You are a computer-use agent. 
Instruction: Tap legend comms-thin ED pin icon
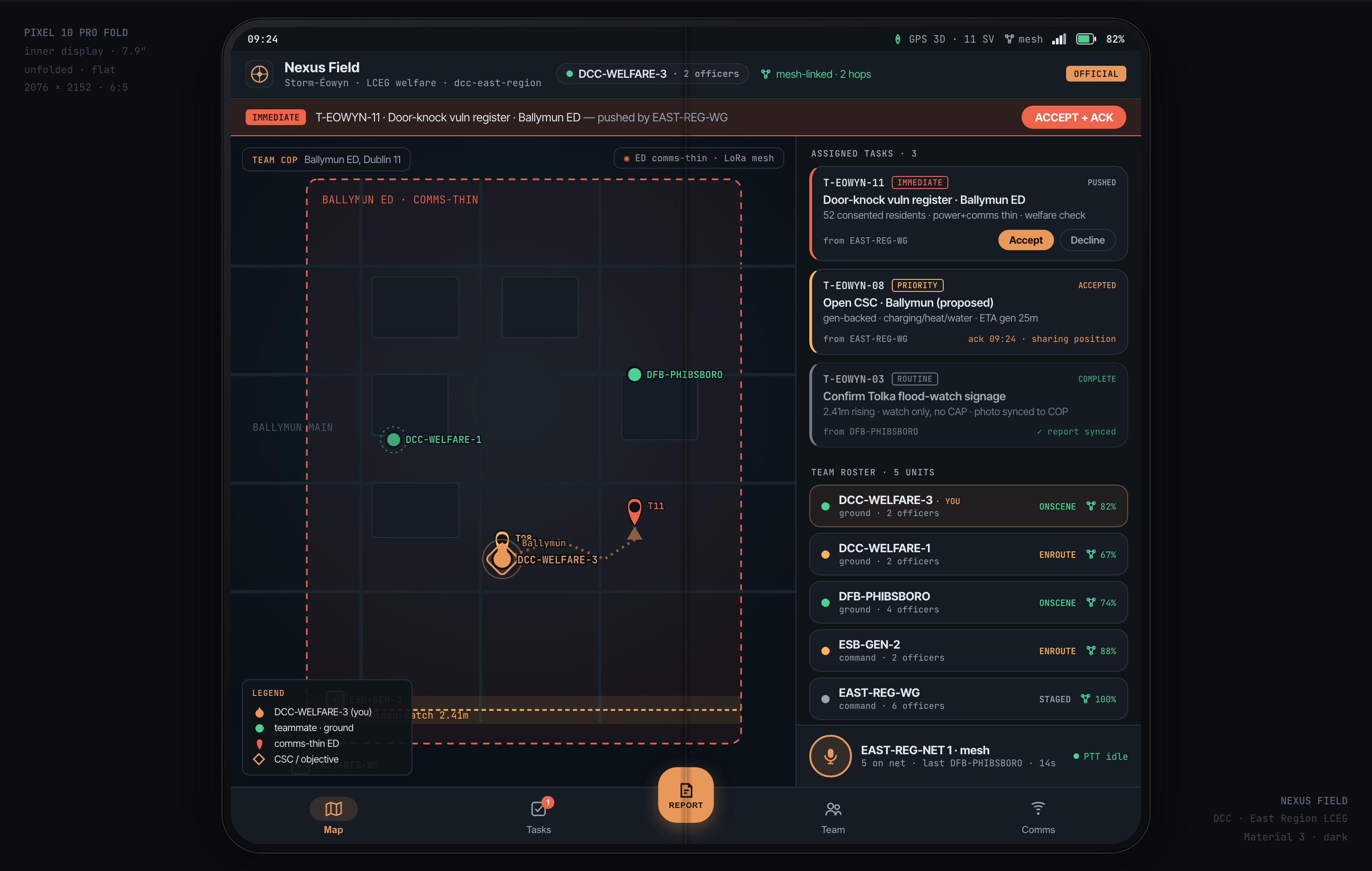[259, 744]
